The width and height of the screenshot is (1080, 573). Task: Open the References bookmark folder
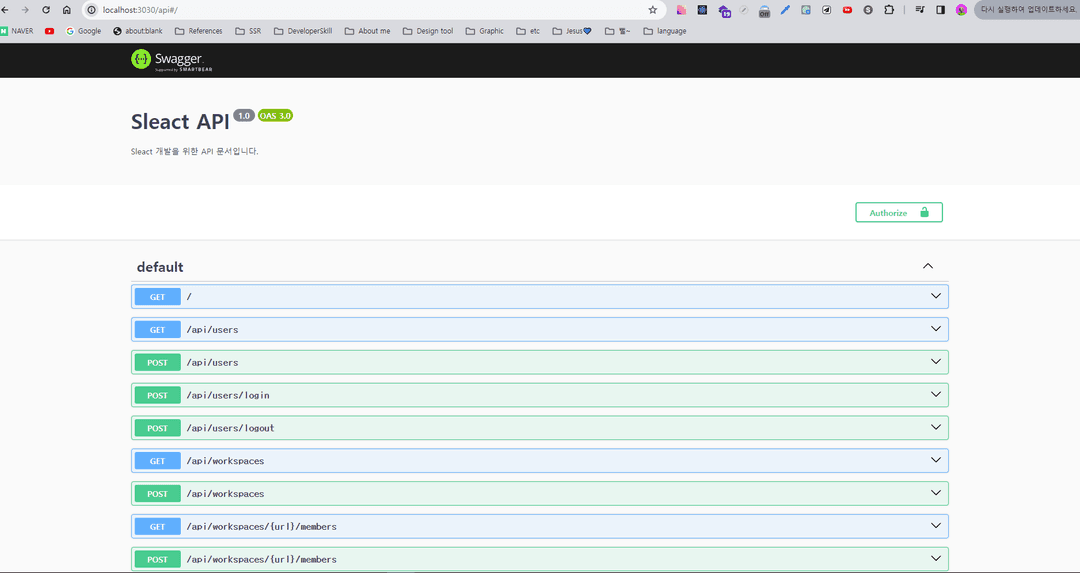click(x=198, y=31)
